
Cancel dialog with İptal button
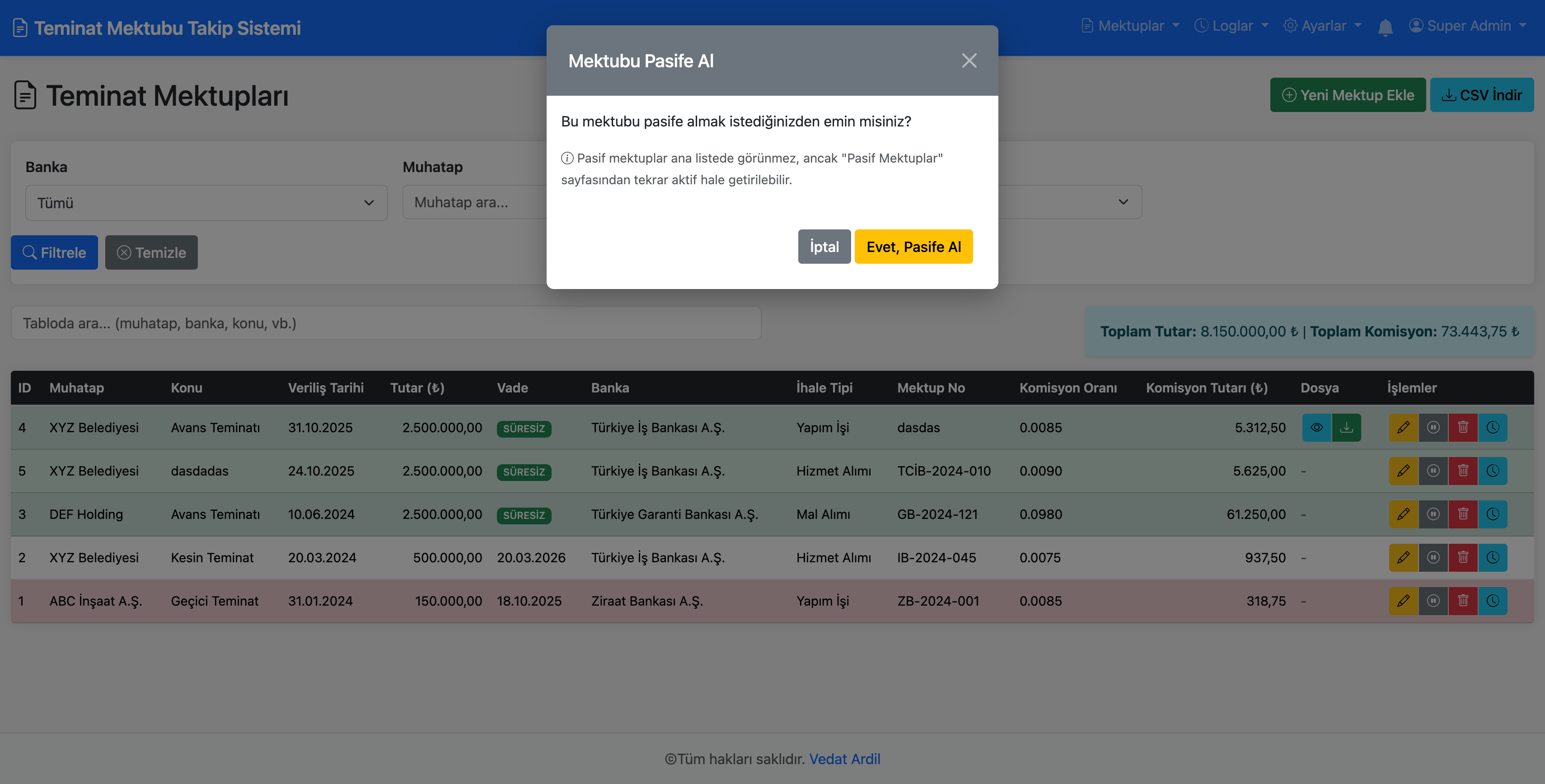click(824, 246)
